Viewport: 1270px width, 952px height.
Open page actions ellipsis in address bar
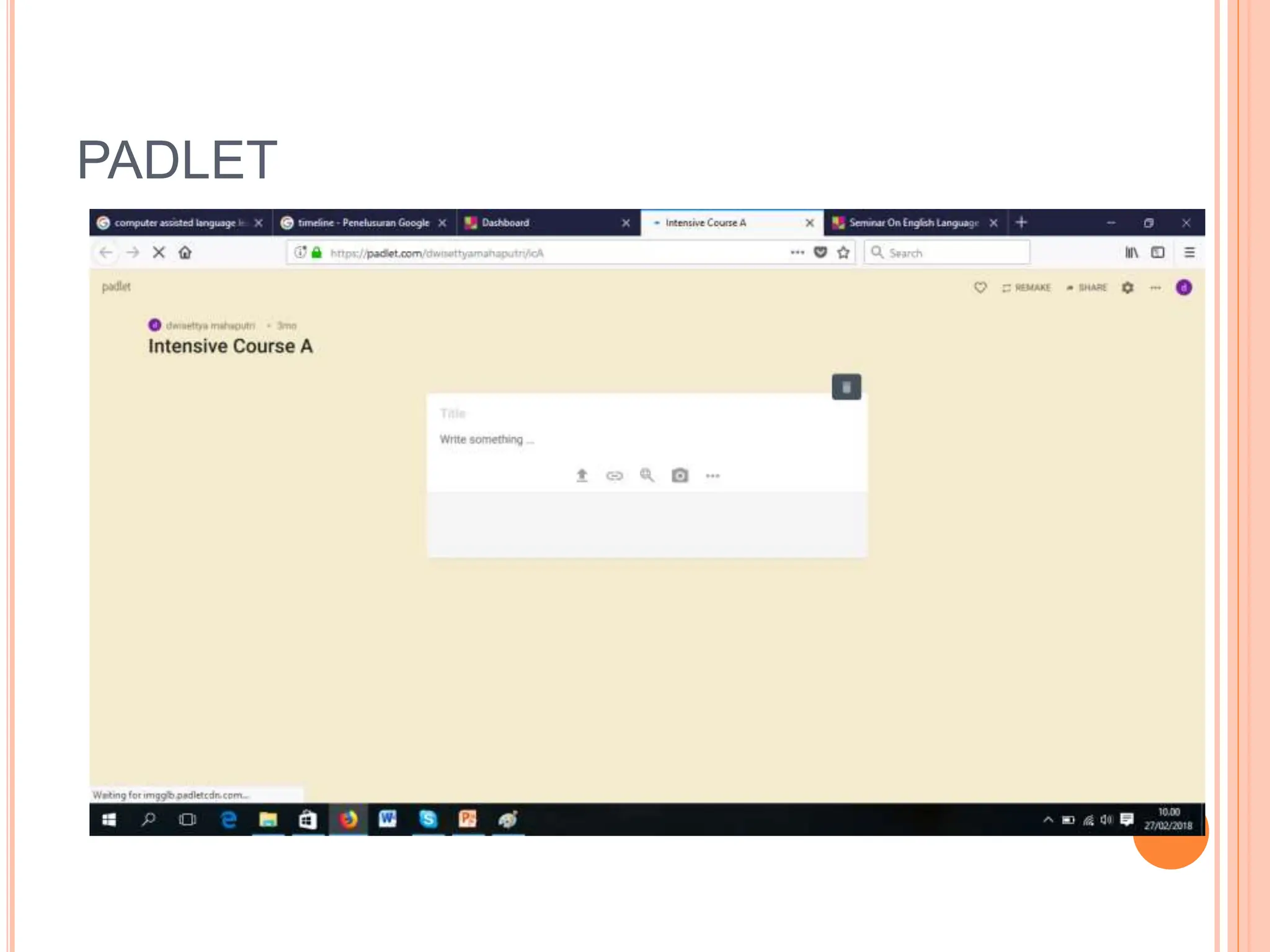pyautogui.click(x=797, y=252)
